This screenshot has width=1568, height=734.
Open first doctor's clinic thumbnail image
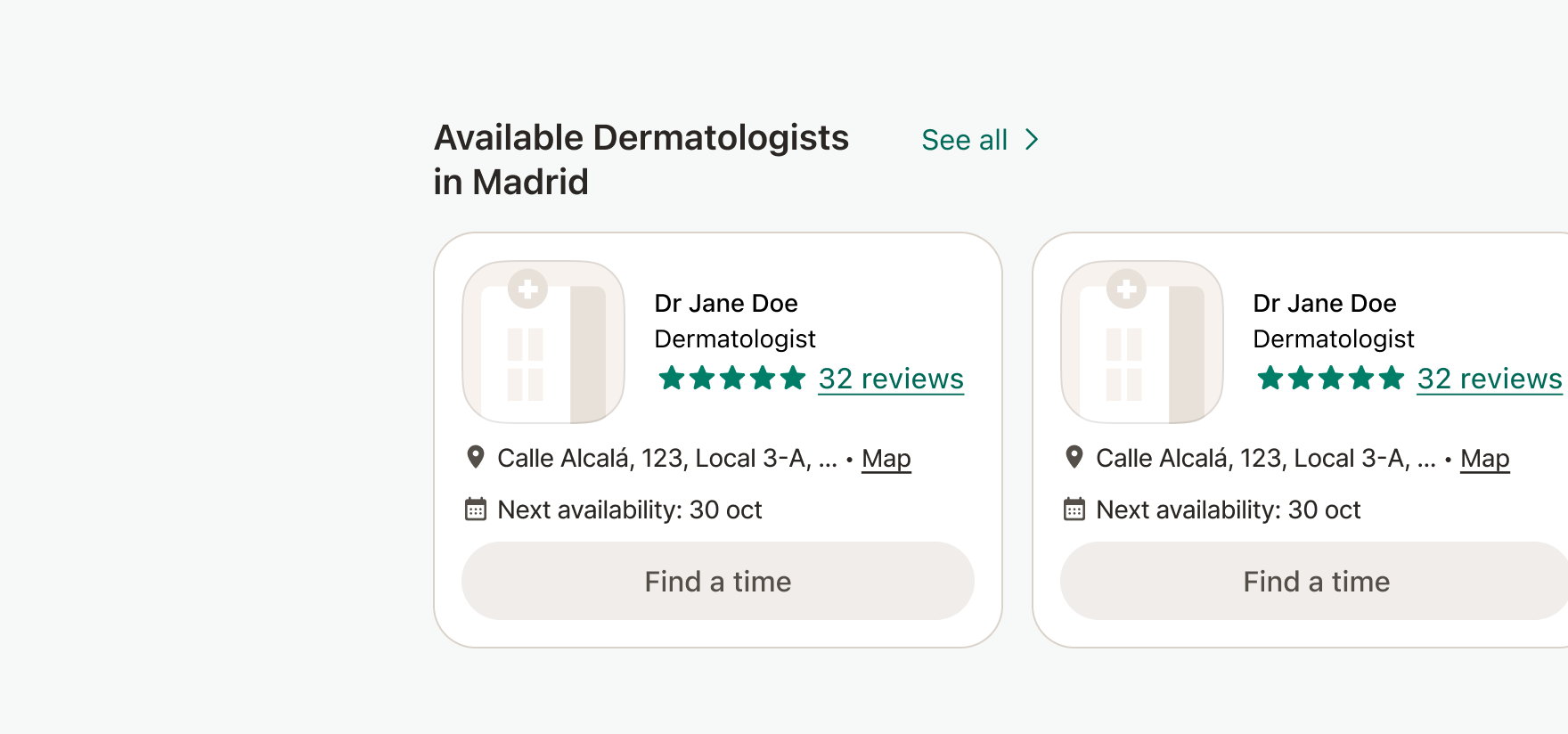[x=543, y=342]
